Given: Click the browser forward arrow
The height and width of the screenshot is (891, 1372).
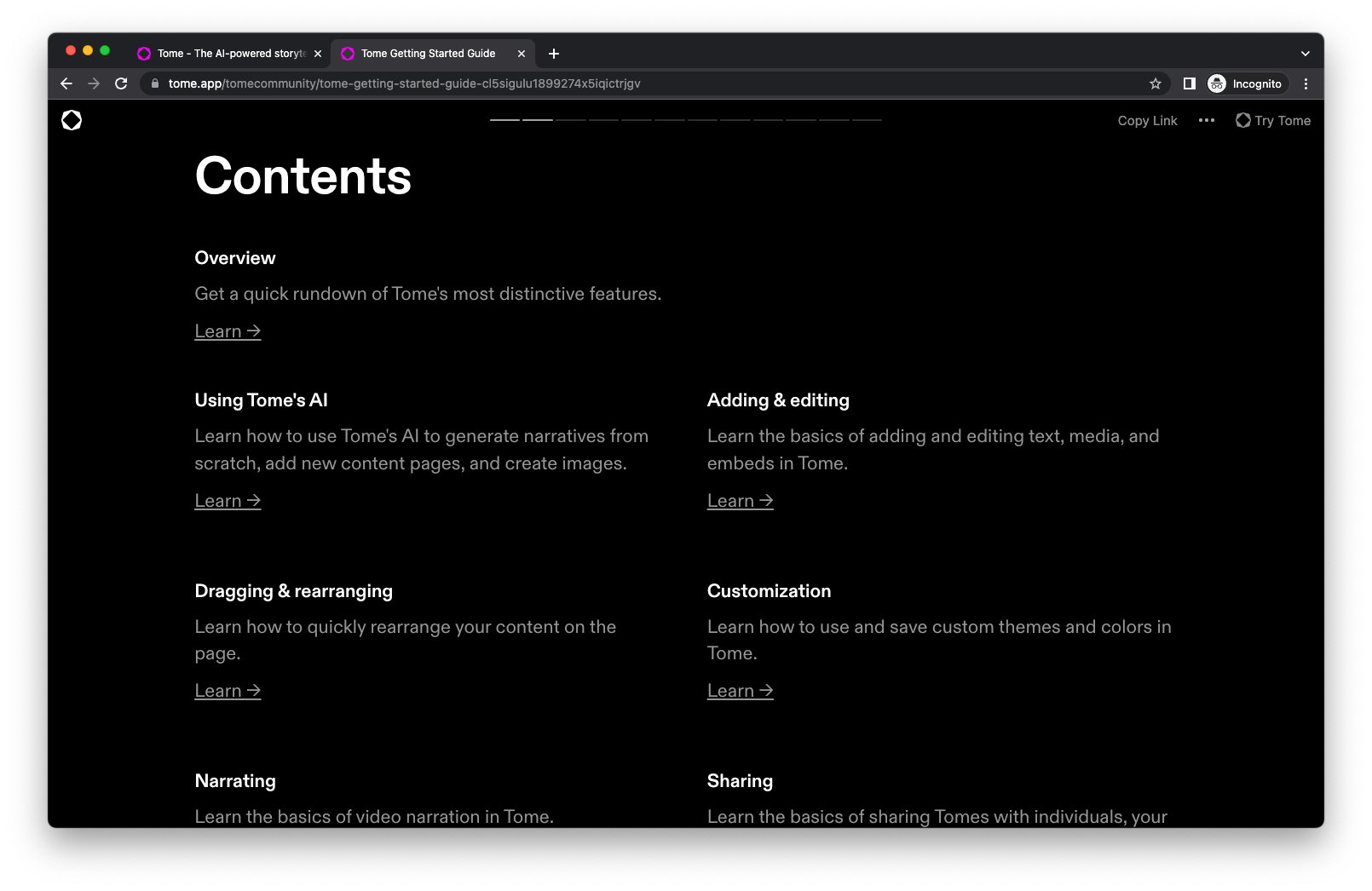Looking at the screenshot, I should [x=94, y=83].
